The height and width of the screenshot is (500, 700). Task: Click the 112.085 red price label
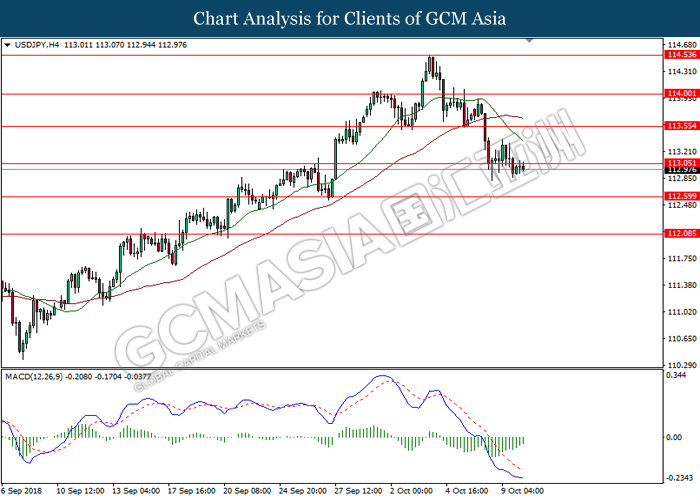[681, 233]
